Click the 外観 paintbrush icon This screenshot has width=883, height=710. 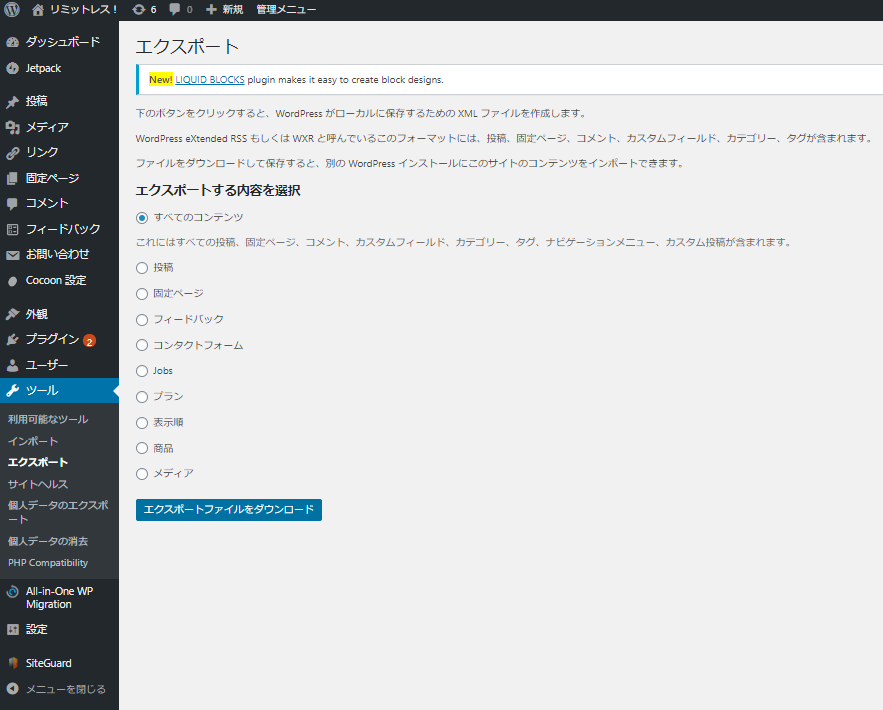(12, 314)
